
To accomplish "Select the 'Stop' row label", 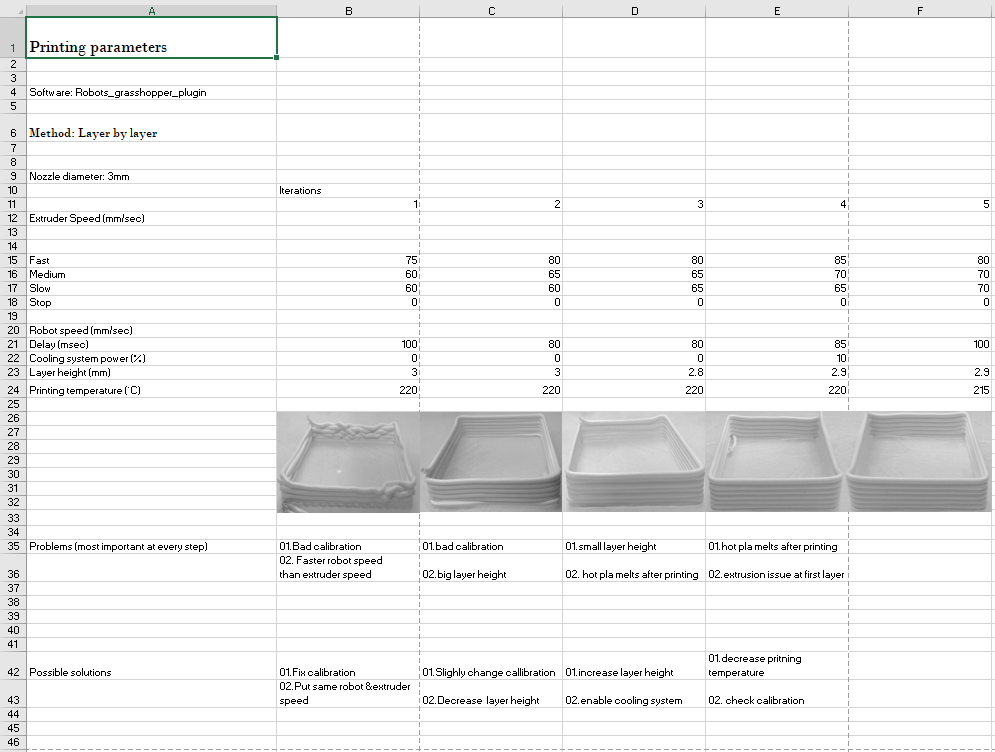I will pyautogui.click(x=151, y=302).
